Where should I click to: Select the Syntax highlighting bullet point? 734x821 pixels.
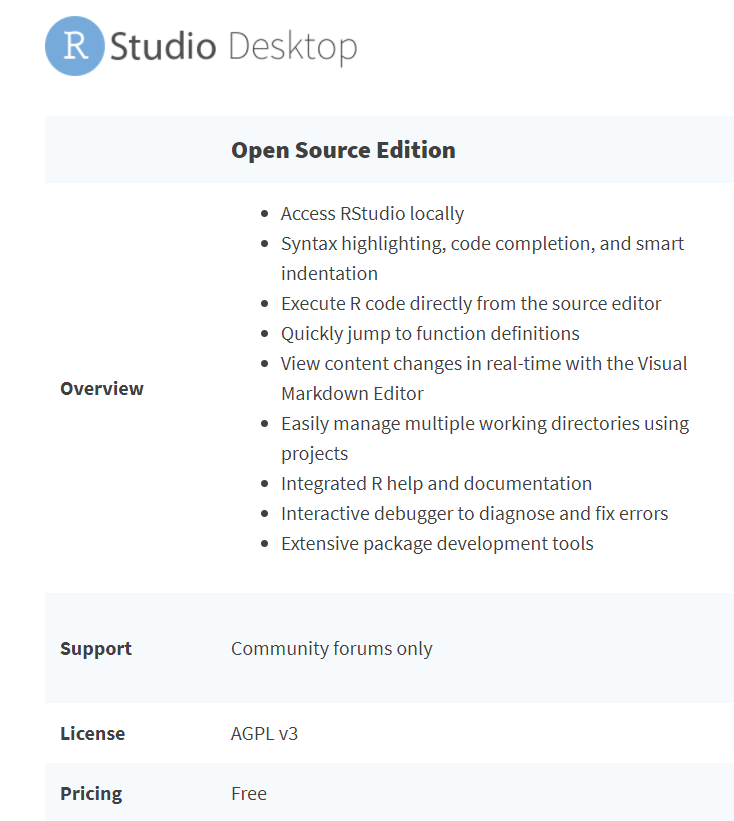[x=482, y=244]
